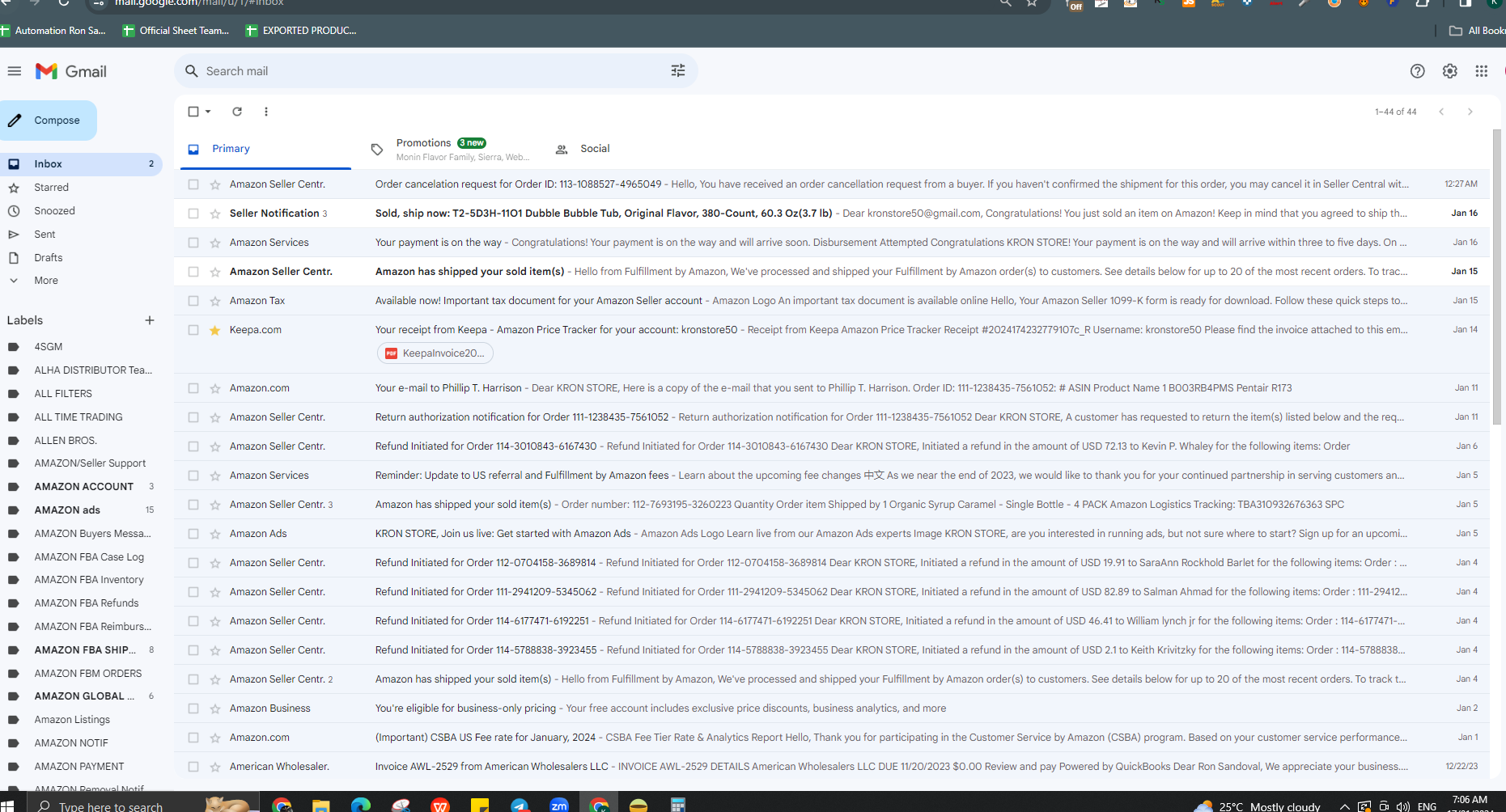Check the Amazon Tax email checkbox
The width and height of the screenshot is (1506, 812).
[193, 301]
